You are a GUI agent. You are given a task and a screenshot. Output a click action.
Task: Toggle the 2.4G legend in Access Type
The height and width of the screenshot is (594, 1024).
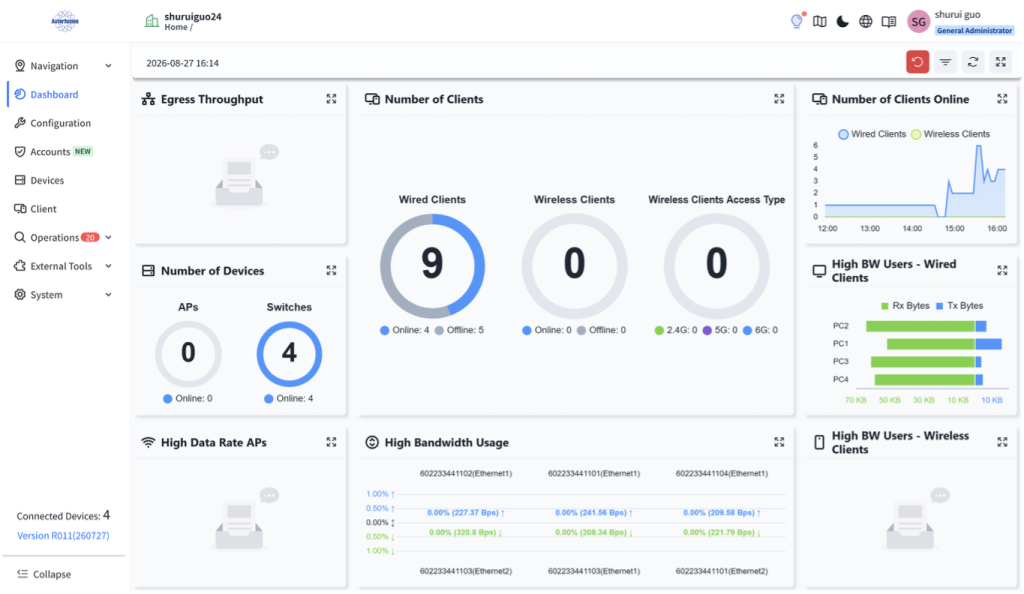click(676, 330)
